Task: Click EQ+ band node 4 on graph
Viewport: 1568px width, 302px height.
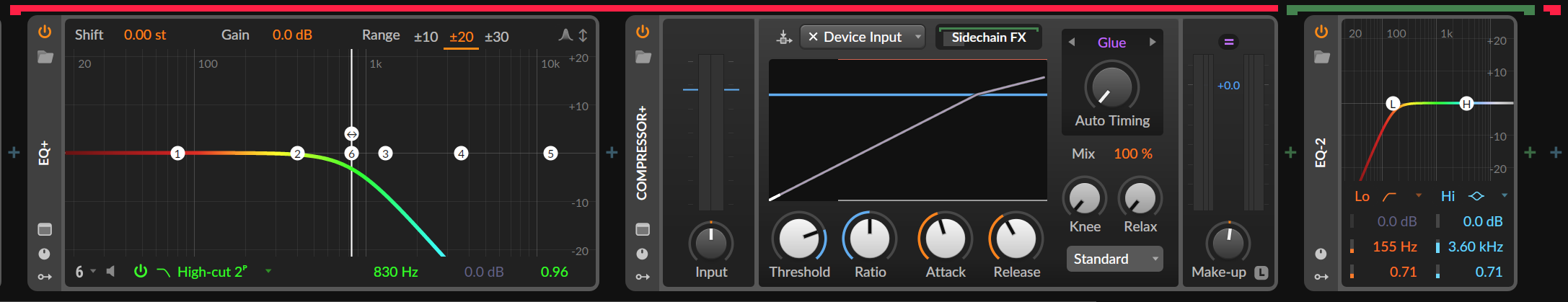Action: click(461, 154)
